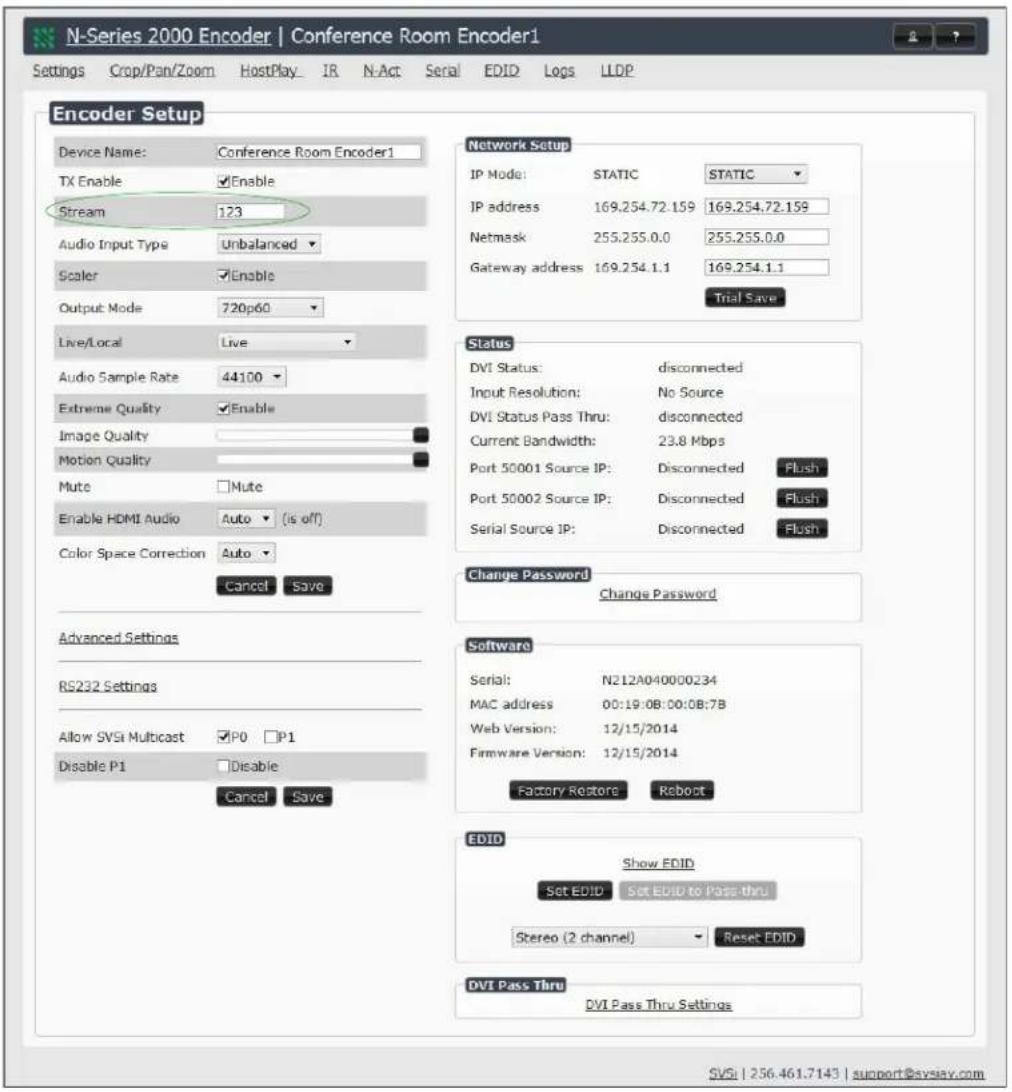
Task: Open the Live/Local dropdown
Action: [x=286, y=343]
